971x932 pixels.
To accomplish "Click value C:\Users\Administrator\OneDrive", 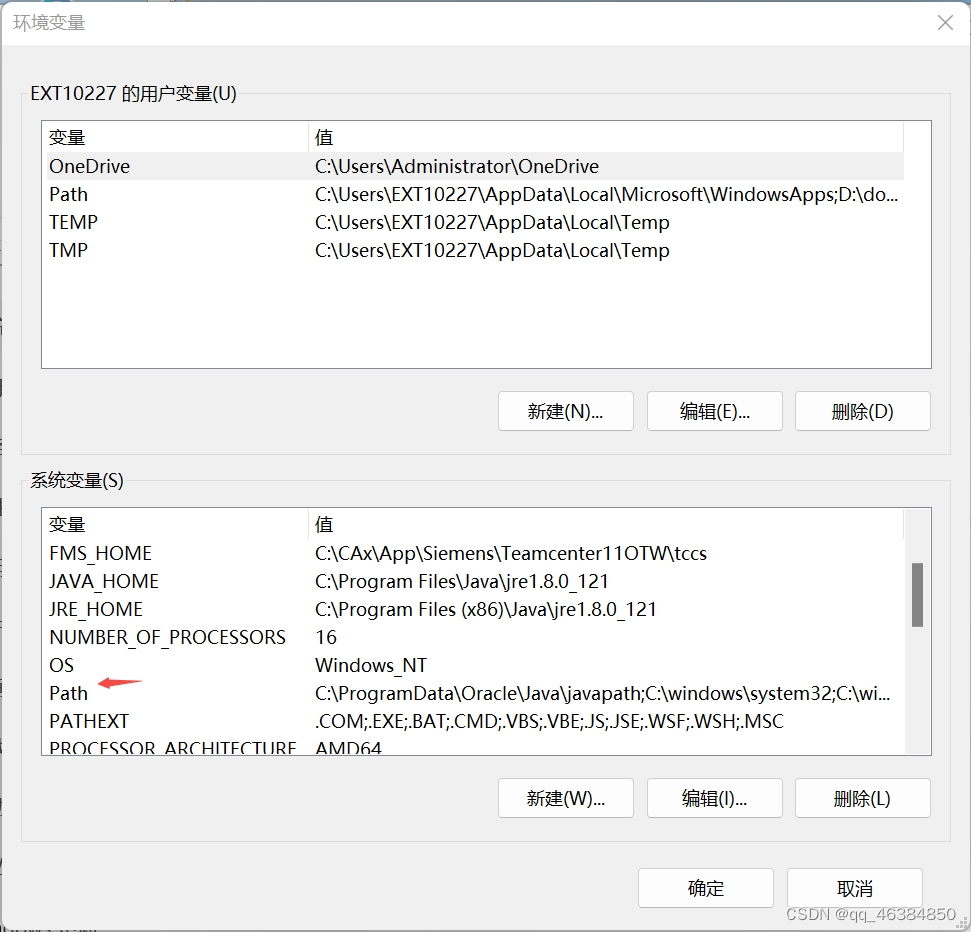I will 457,166.
